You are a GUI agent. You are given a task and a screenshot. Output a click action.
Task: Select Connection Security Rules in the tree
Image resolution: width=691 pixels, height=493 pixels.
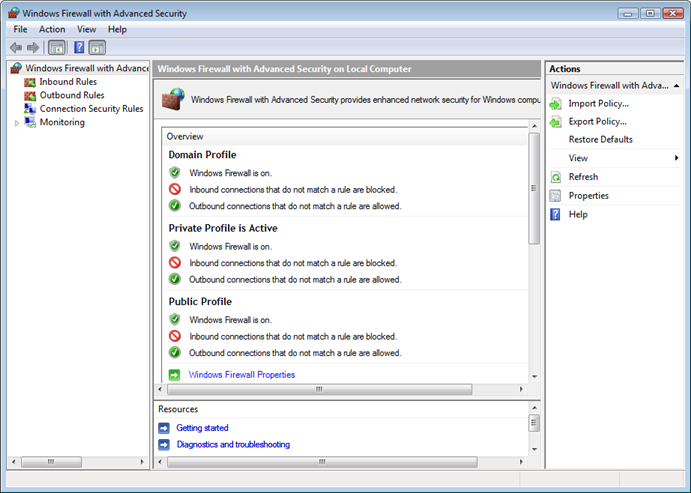click(91, 109)
